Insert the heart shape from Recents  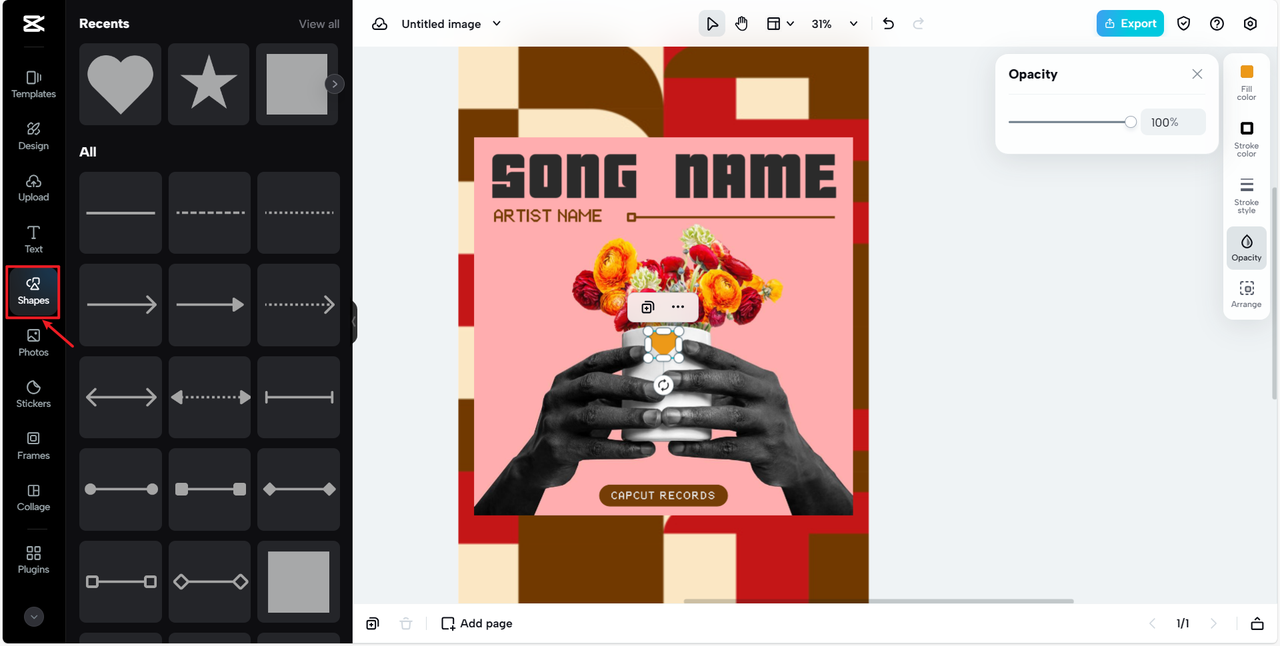[x=120, y=84]
